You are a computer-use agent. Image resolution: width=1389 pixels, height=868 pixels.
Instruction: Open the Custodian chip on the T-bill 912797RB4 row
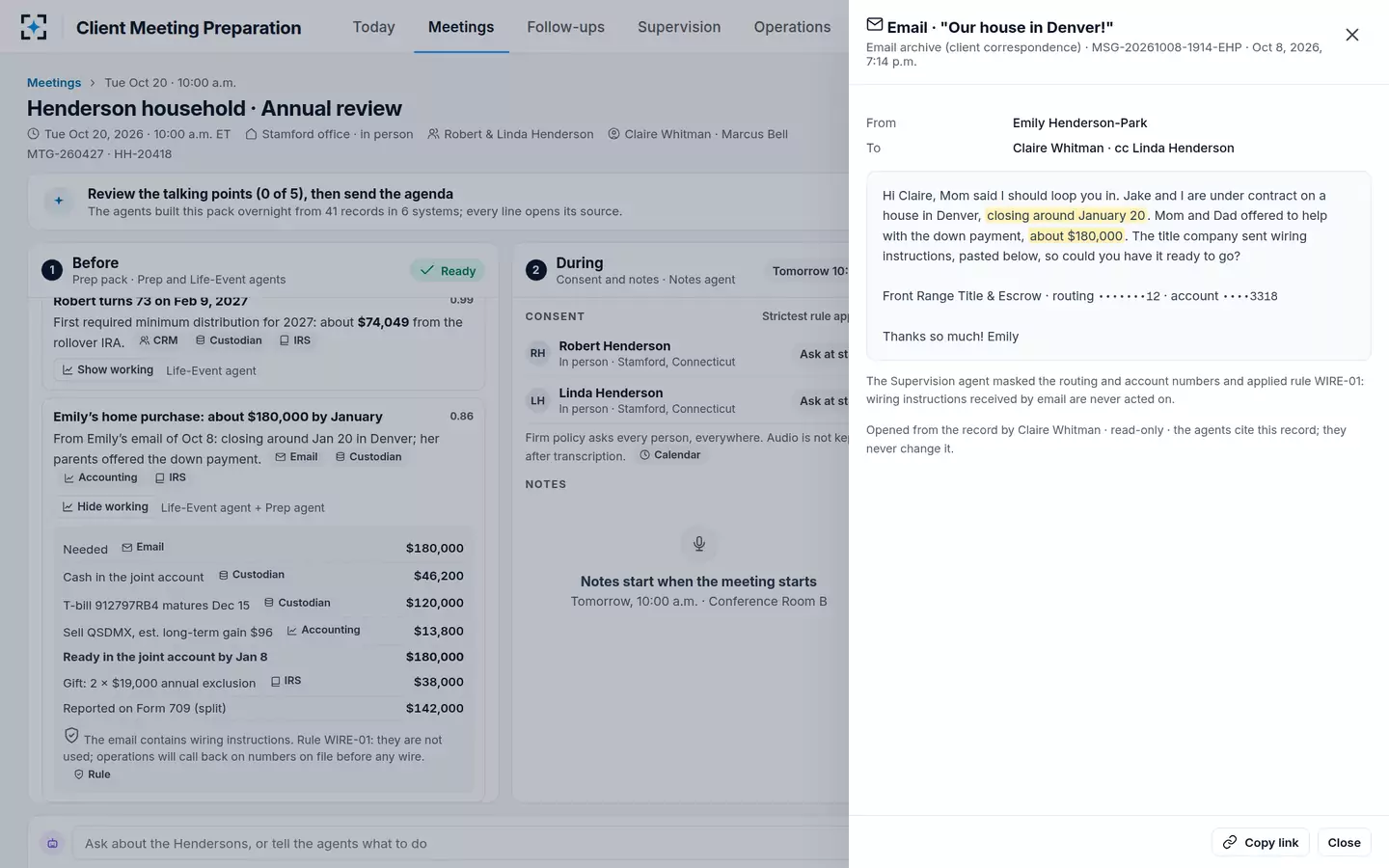pyautogui.click(x=297, y=603)
